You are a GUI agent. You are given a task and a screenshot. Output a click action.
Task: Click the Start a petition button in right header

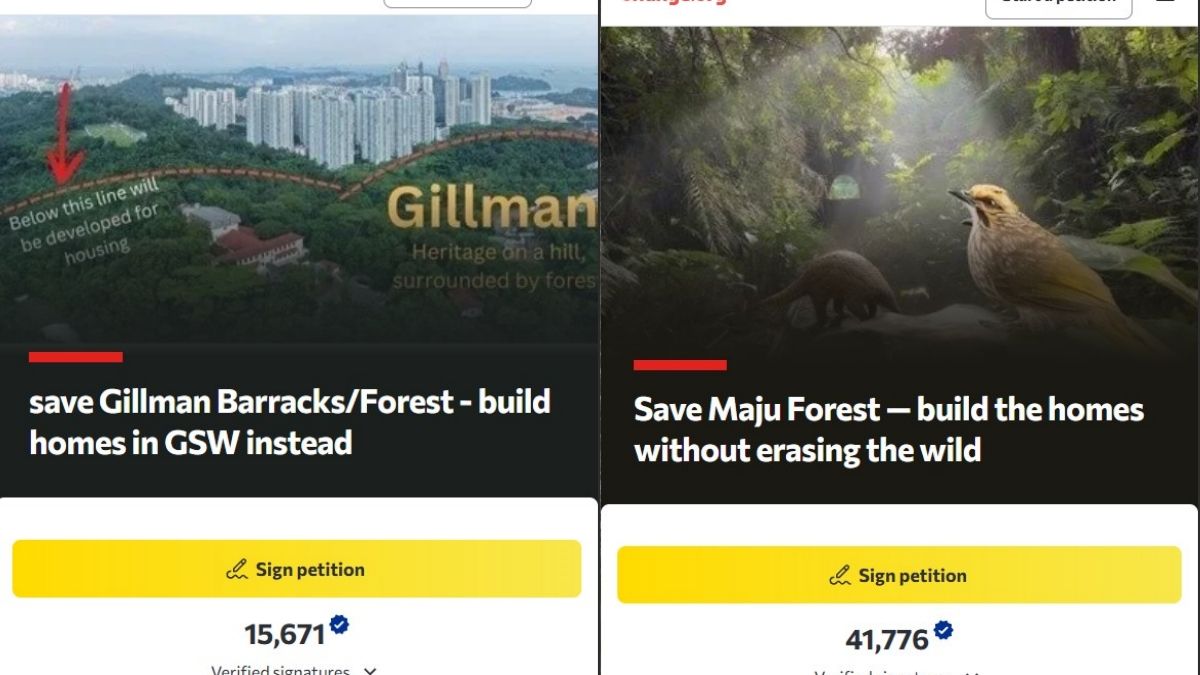1059,8
